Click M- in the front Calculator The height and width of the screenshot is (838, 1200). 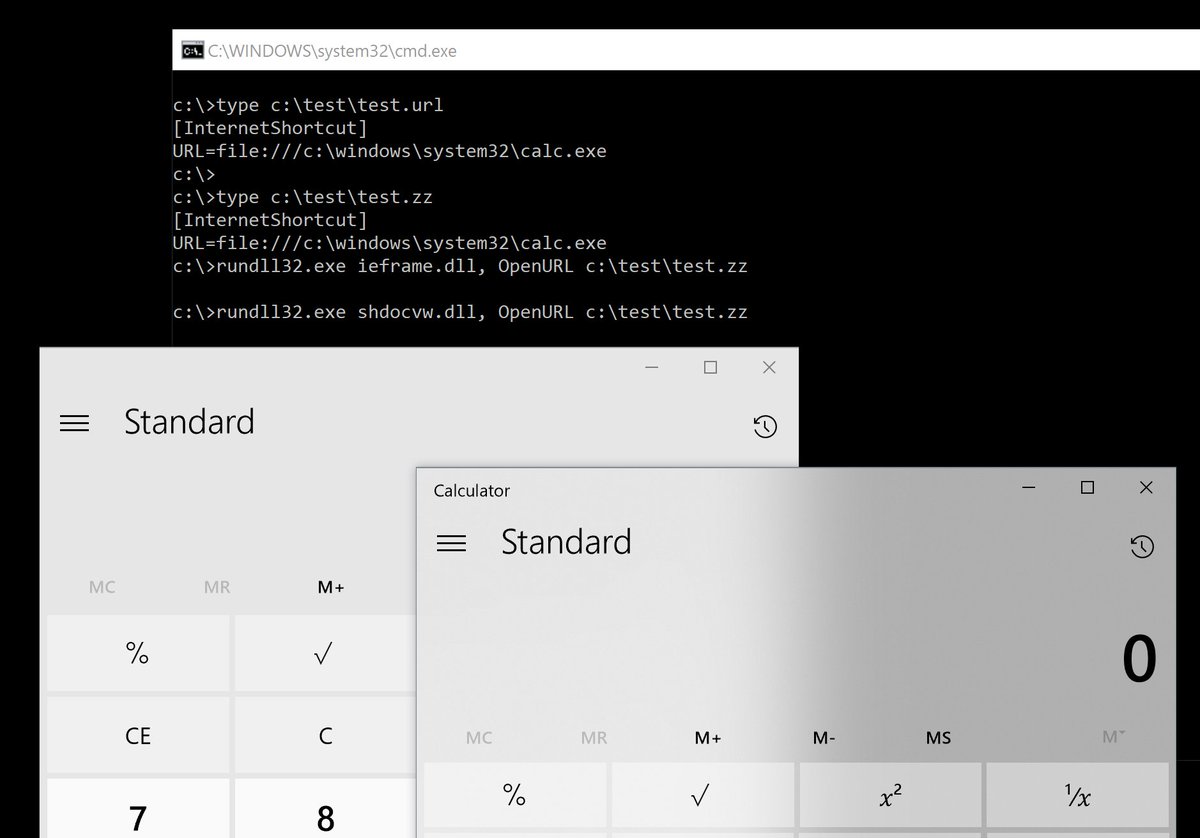point(824,738)
